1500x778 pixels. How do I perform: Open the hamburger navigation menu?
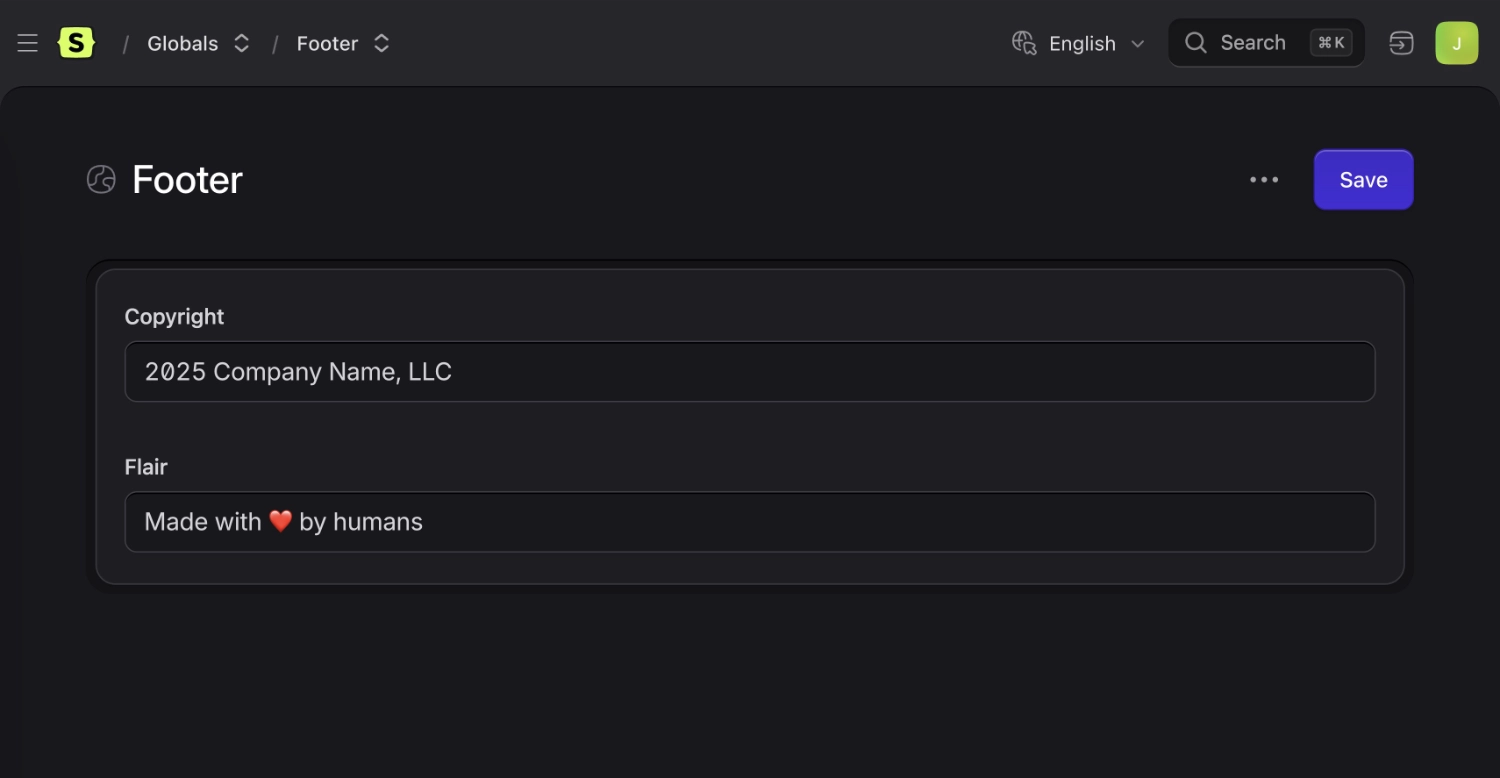coord(27,43)
